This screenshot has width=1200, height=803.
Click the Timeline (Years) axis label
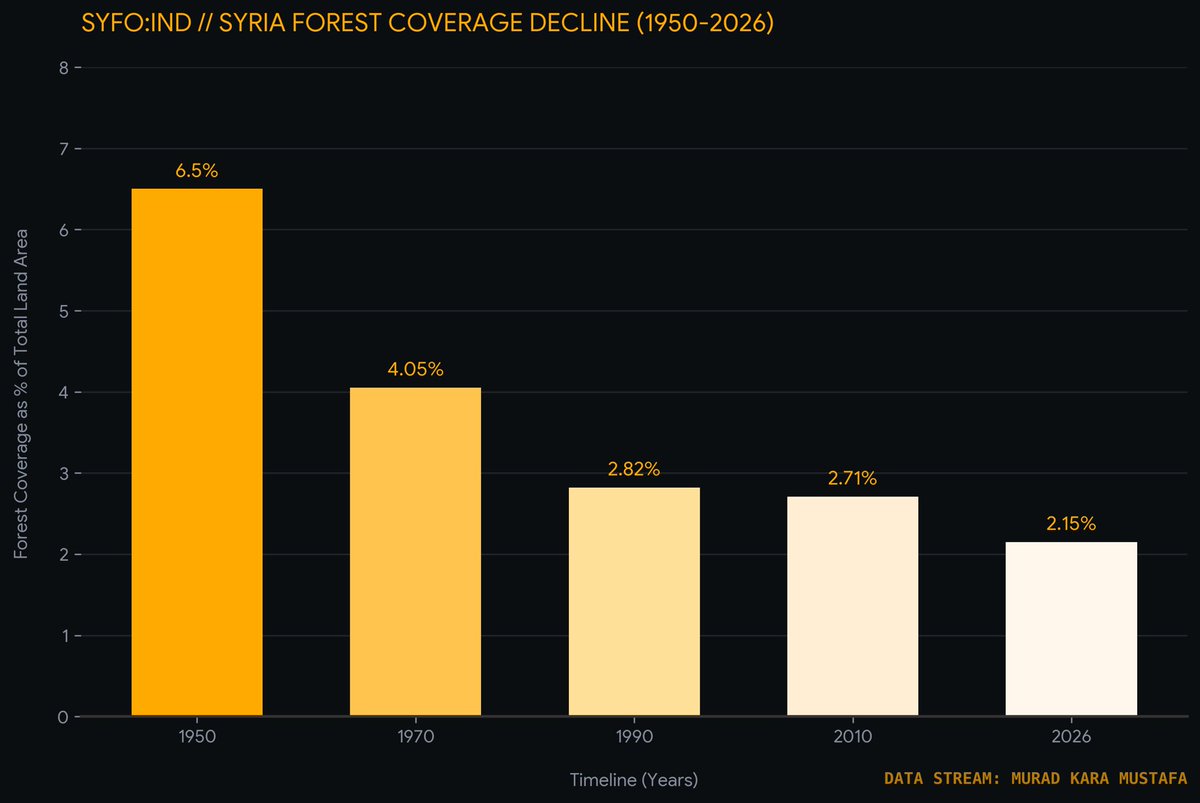pos(634,780)
